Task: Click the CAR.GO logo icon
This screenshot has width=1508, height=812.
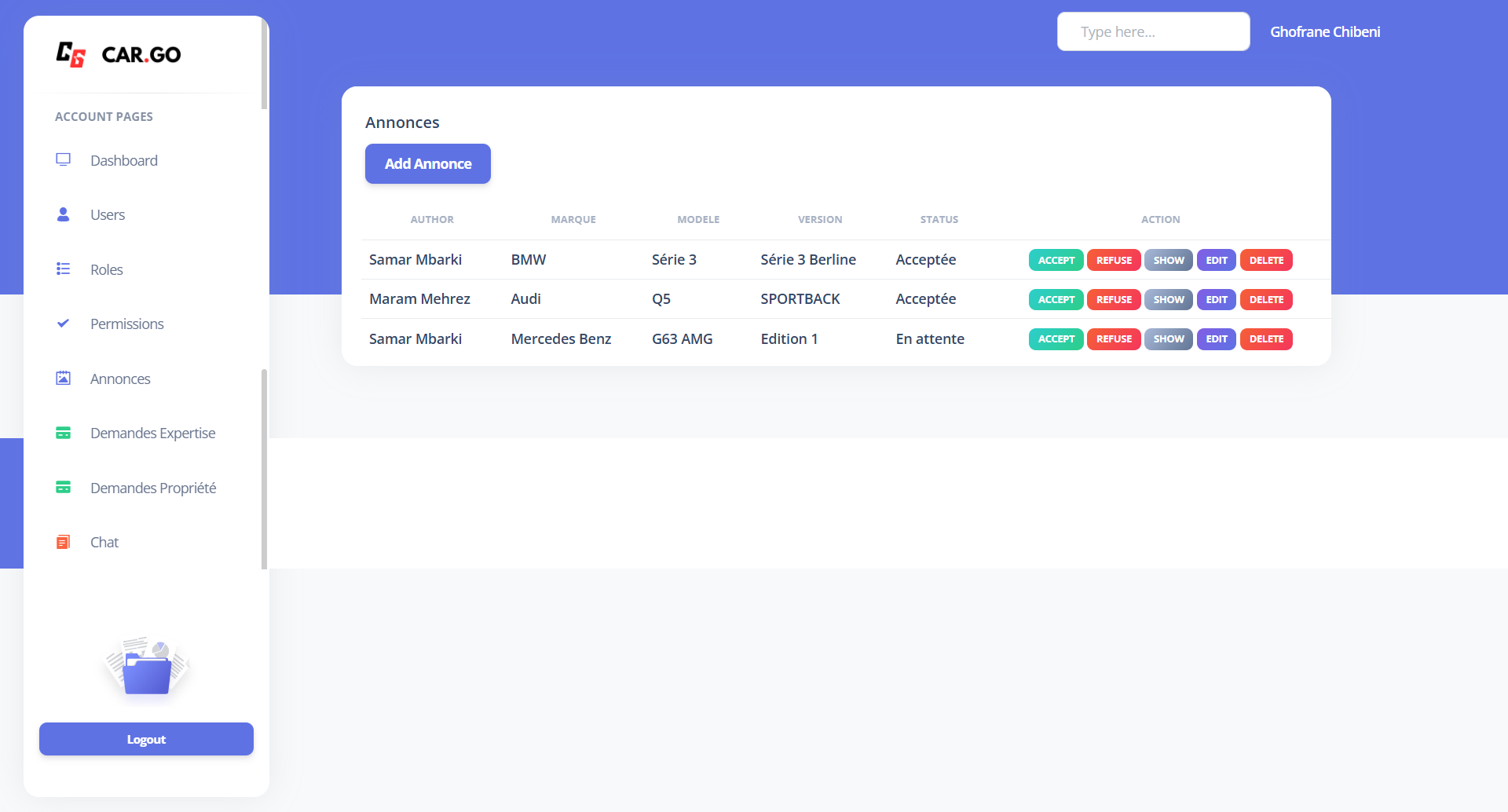Action: click(71, 54)
